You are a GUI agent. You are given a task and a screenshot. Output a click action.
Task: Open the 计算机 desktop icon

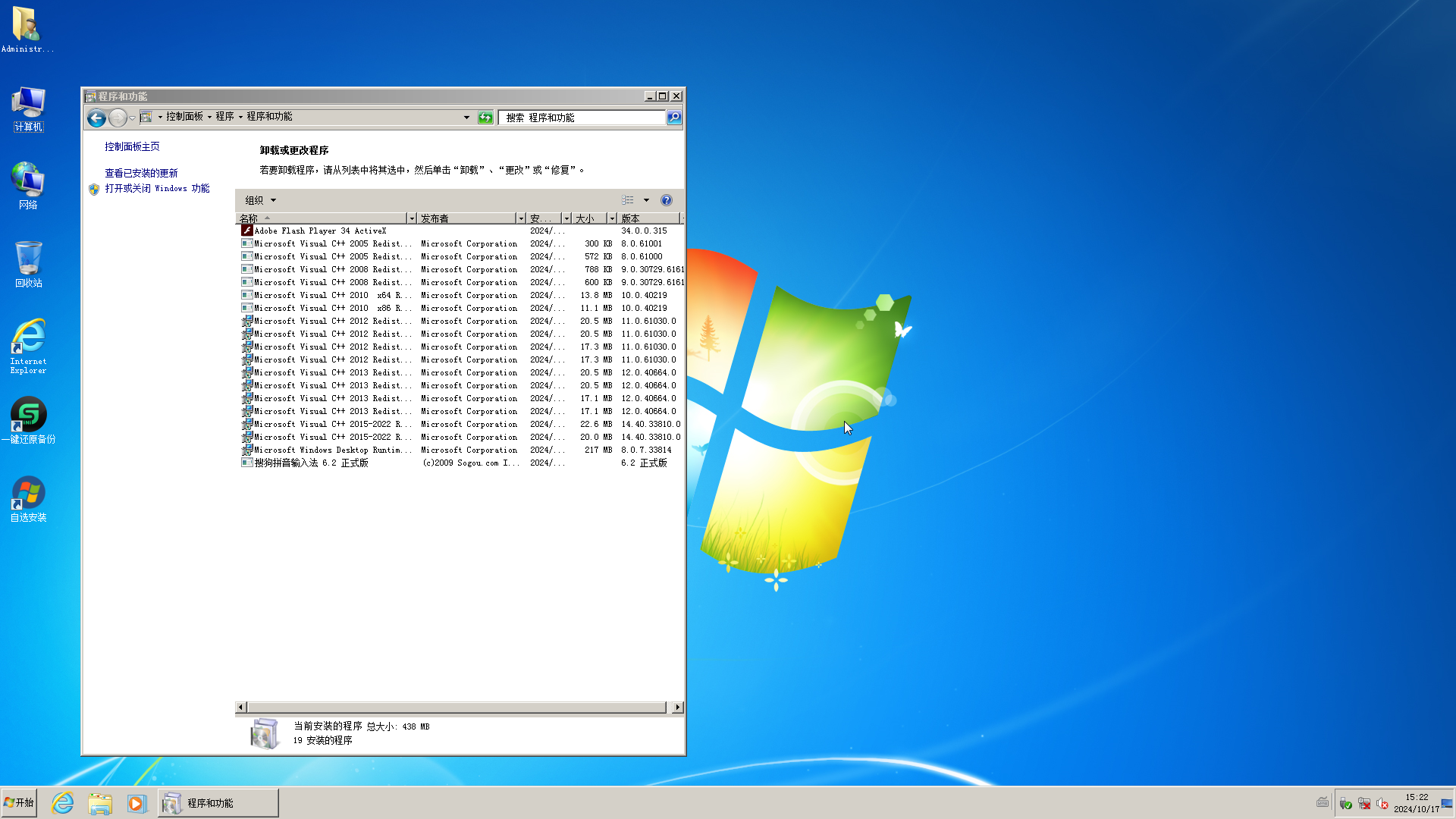point(28,109)
